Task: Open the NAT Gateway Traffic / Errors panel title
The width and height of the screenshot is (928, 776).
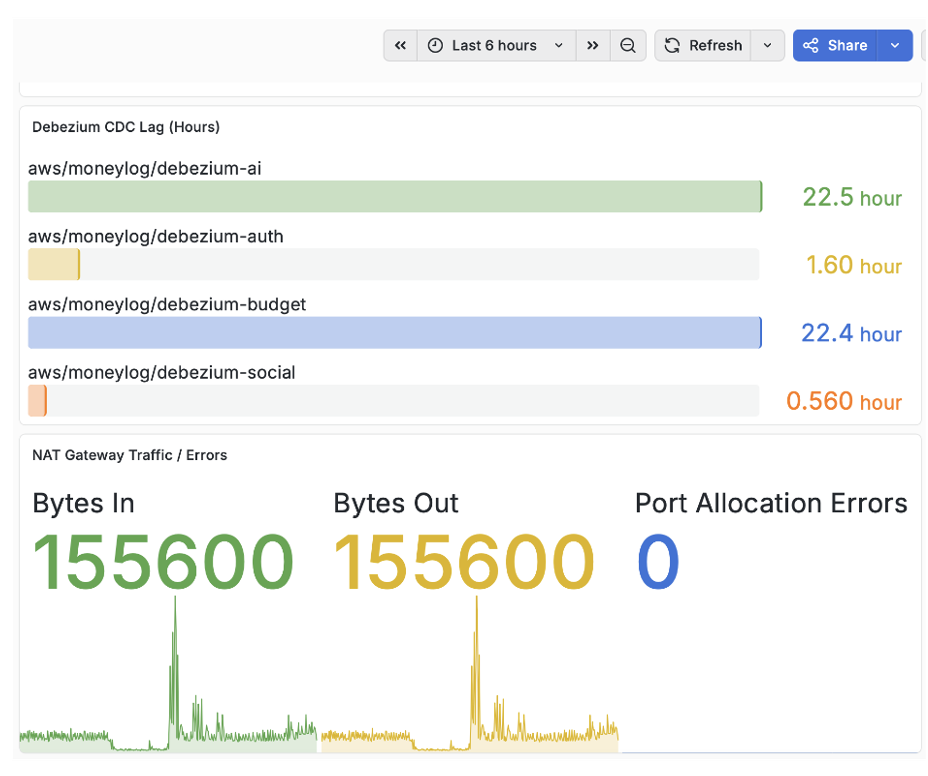Action: (x=130, y=455)
